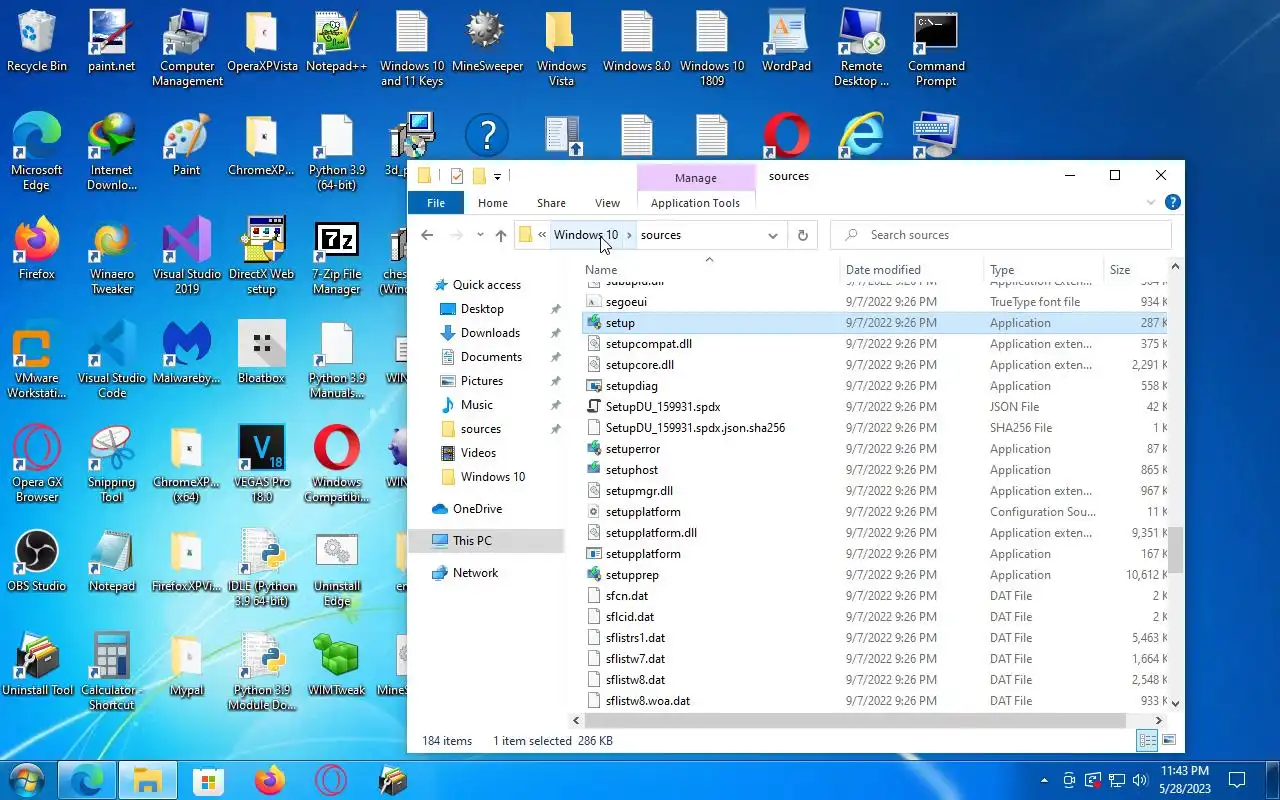Open Computer Management shortcut
The image size is (1280, 800).
click(x=187, y=49)
